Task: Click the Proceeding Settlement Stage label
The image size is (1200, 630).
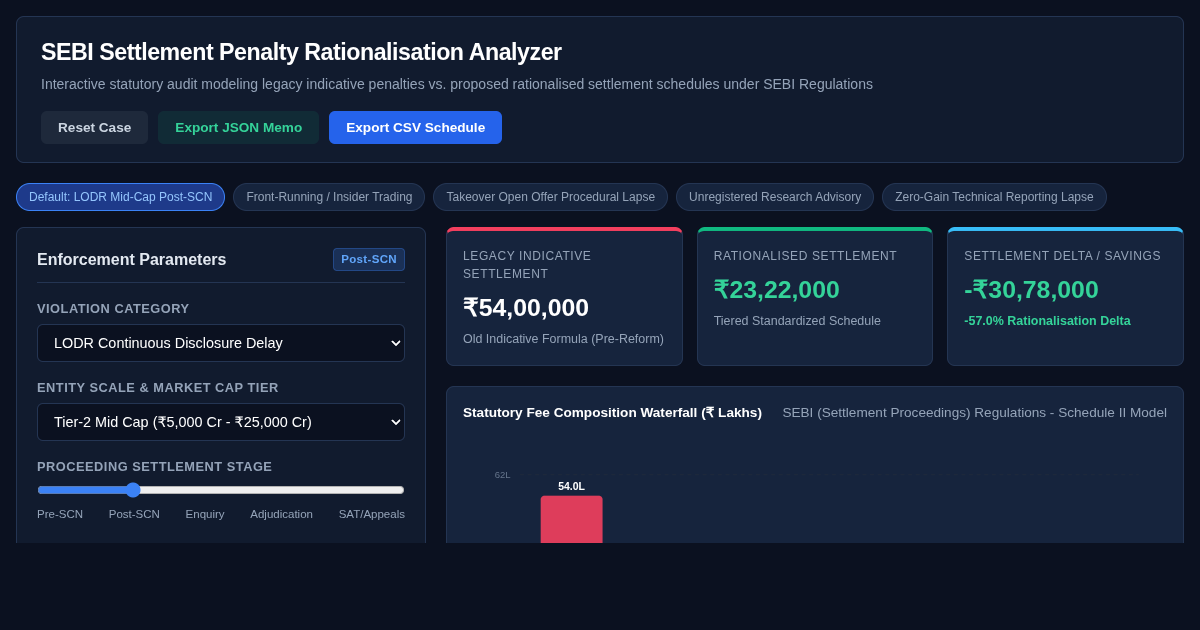Action: point(155,467)
